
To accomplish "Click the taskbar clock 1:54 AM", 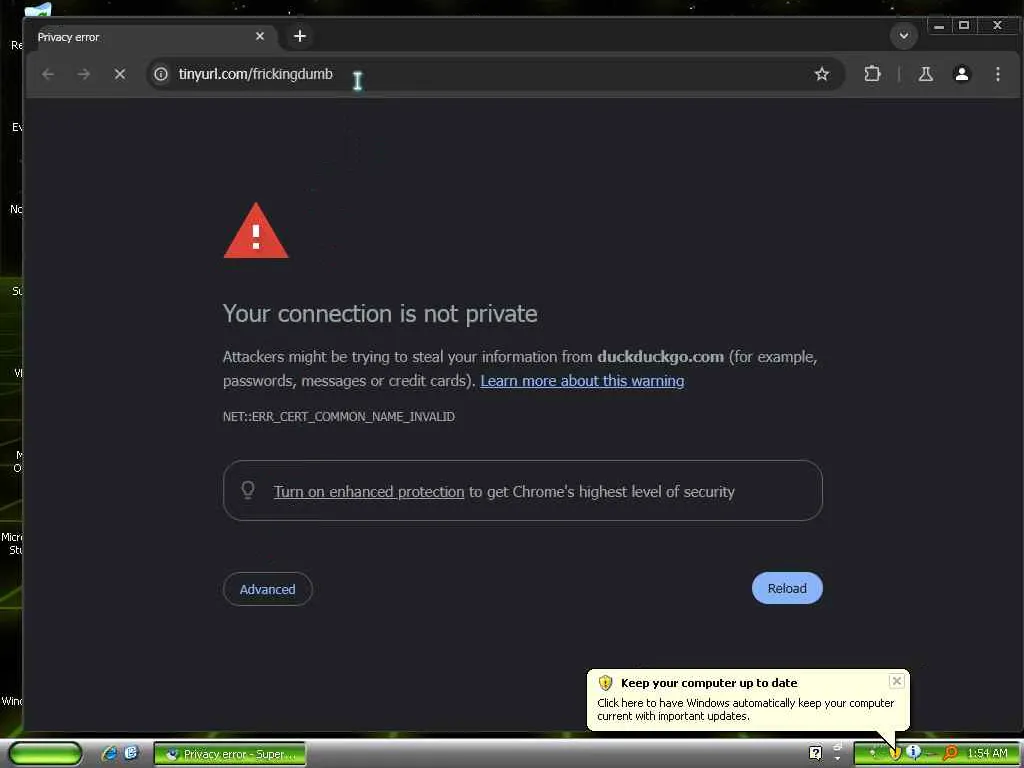I will click(987, 754).
